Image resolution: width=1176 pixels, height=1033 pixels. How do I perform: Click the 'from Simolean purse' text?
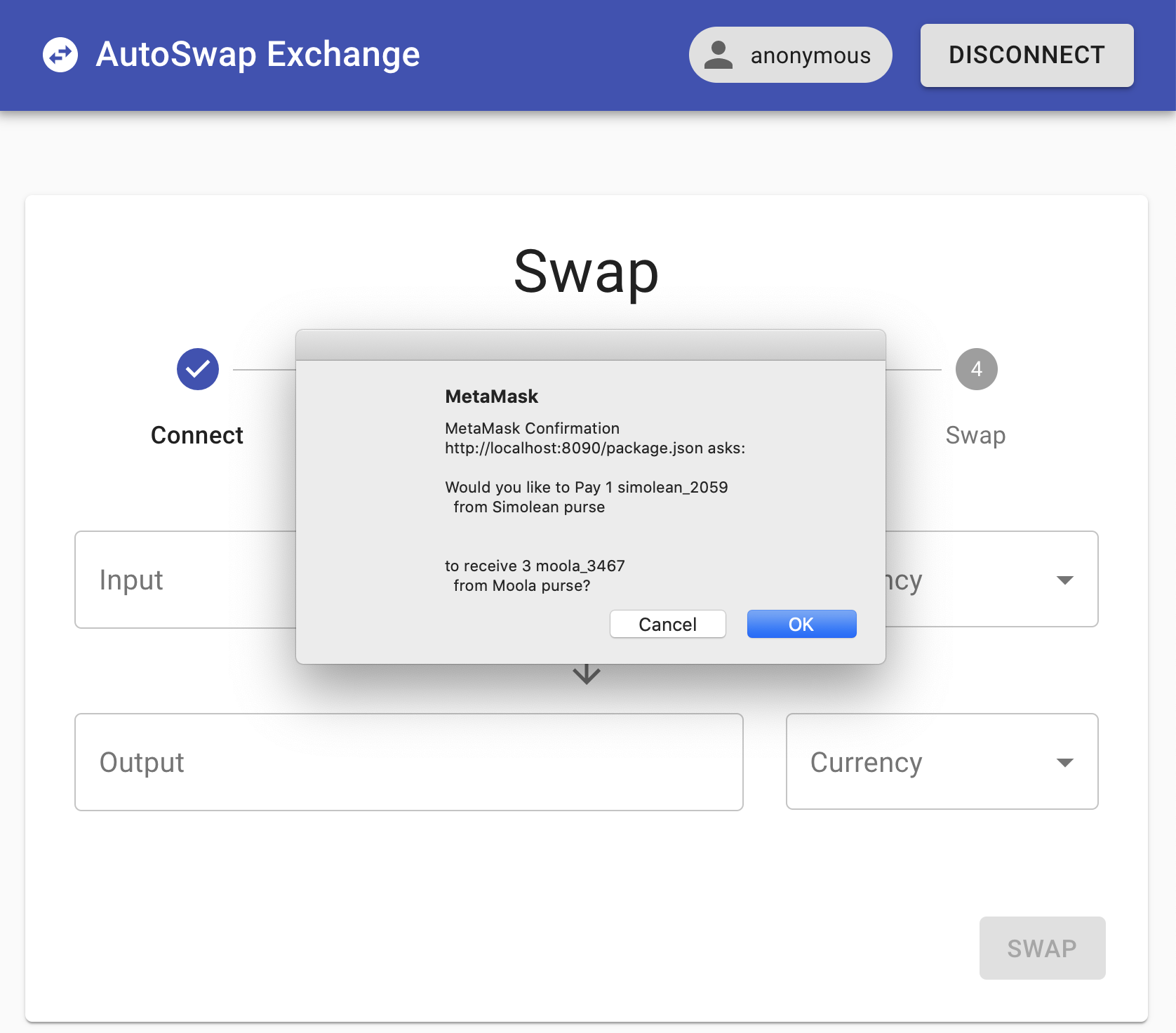tap(529, 507)
